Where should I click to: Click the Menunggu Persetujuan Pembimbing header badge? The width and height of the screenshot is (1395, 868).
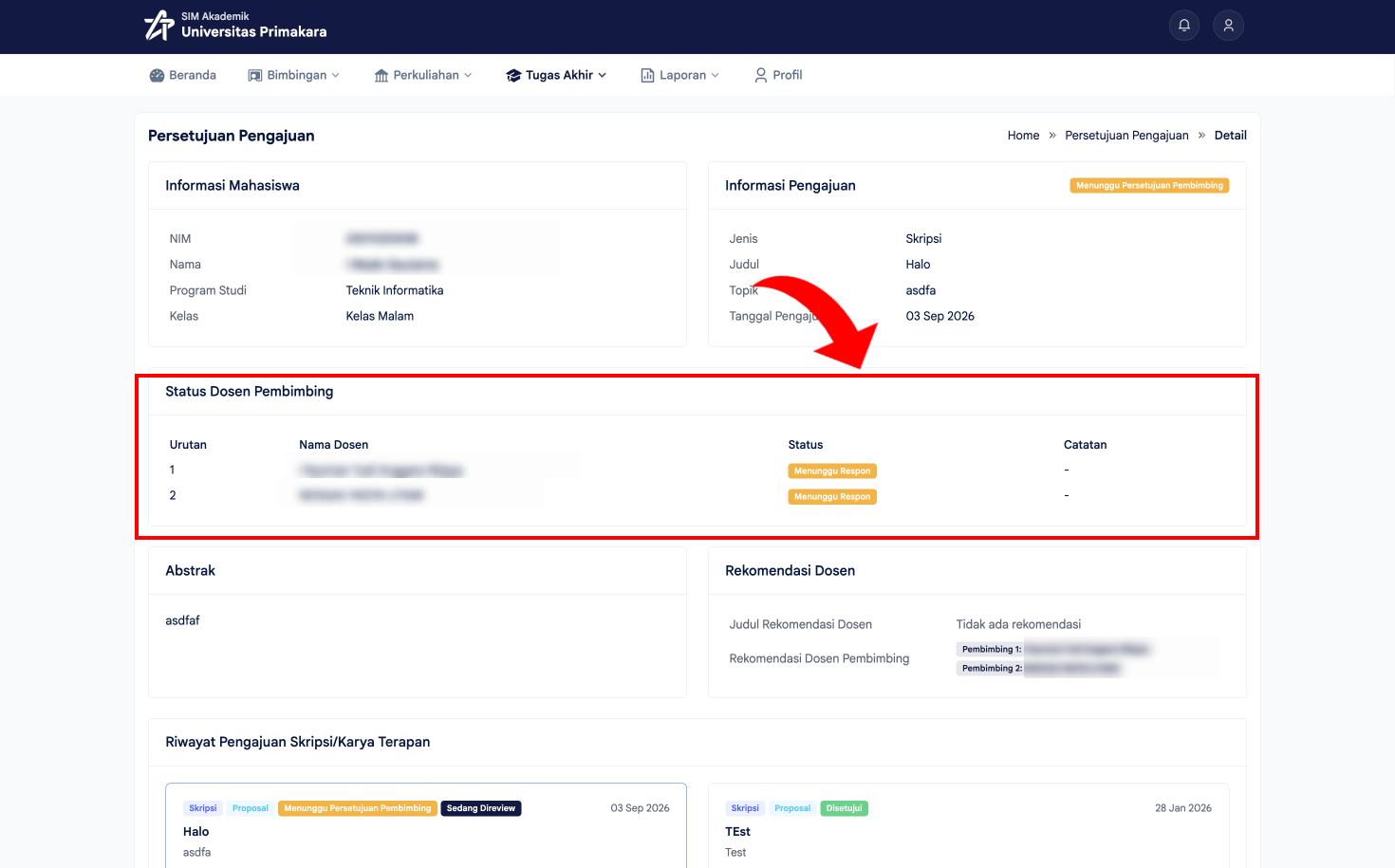[1149, 186]
